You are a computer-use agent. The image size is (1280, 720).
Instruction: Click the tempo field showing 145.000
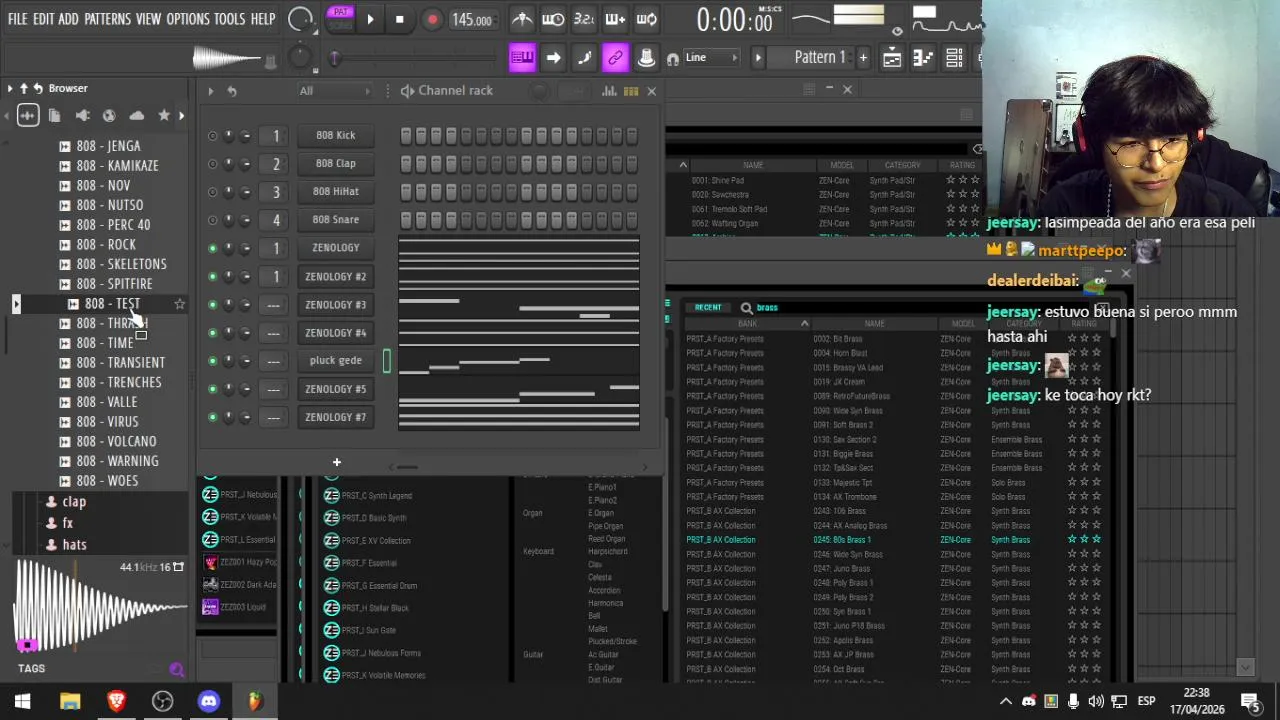(x=471, y=20)
